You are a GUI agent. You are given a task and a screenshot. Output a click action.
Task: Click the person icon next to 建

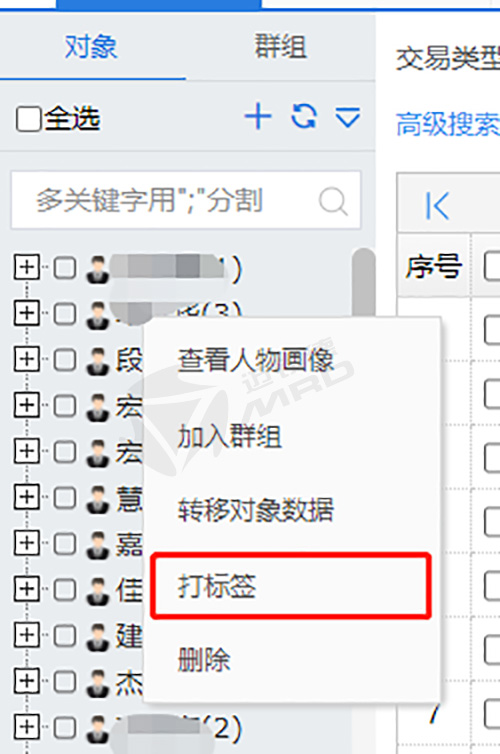(x=98, y=637)
